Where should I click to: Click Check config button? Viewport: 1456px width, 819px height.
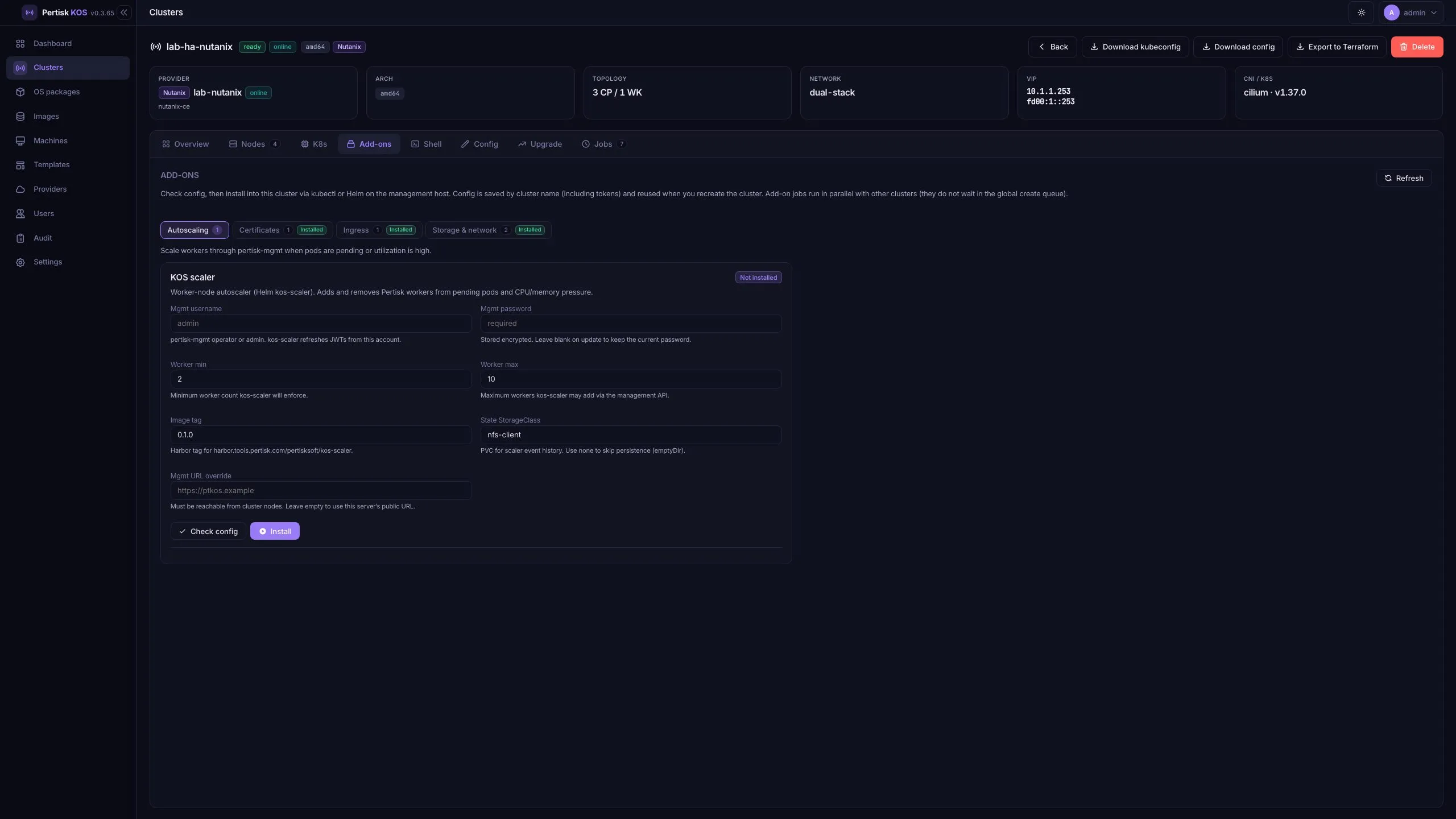(208, 531)
